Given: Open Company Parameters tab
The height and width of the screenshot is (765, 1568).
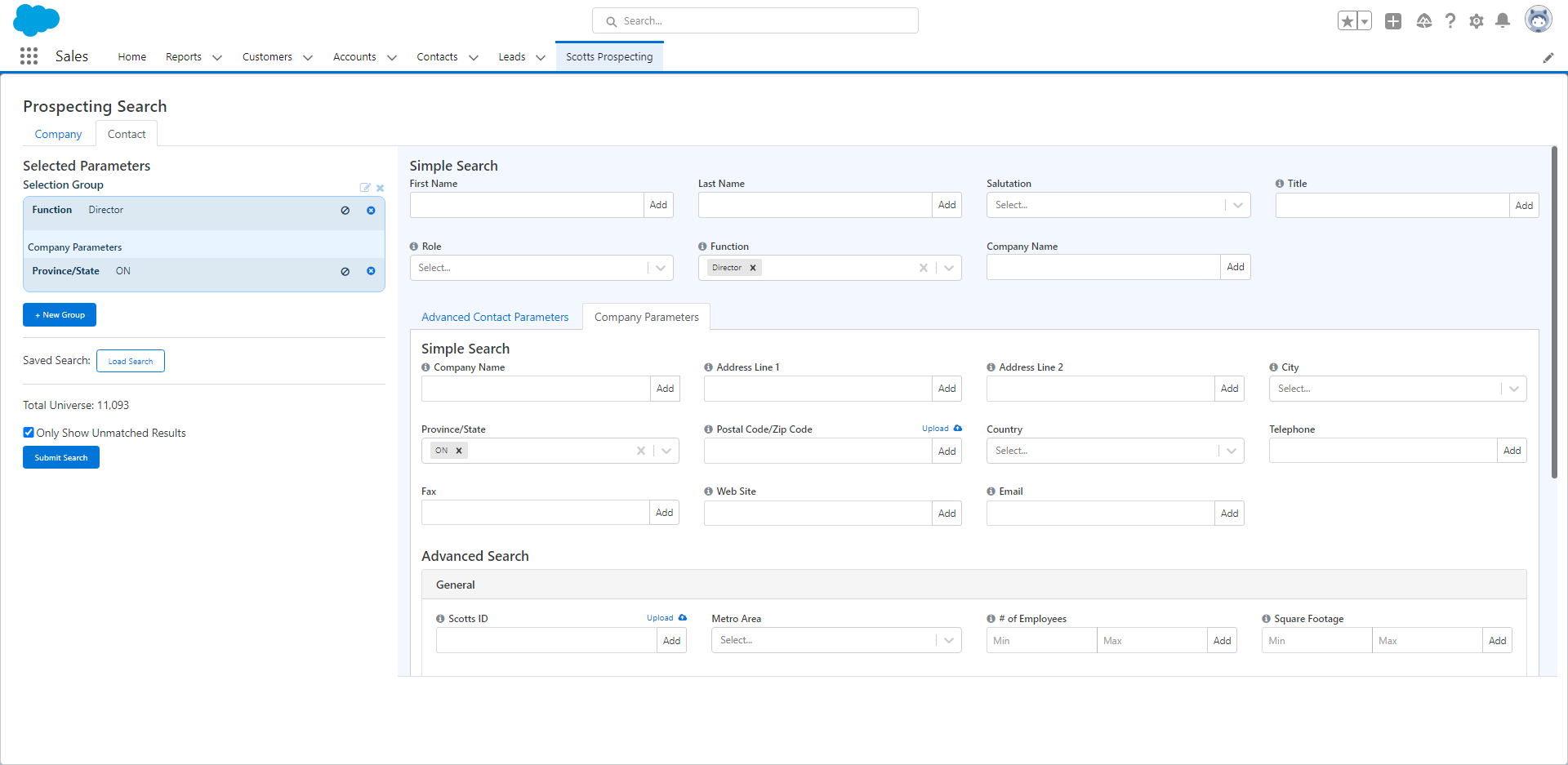Looking at the screenshot, I should (647, 317).
